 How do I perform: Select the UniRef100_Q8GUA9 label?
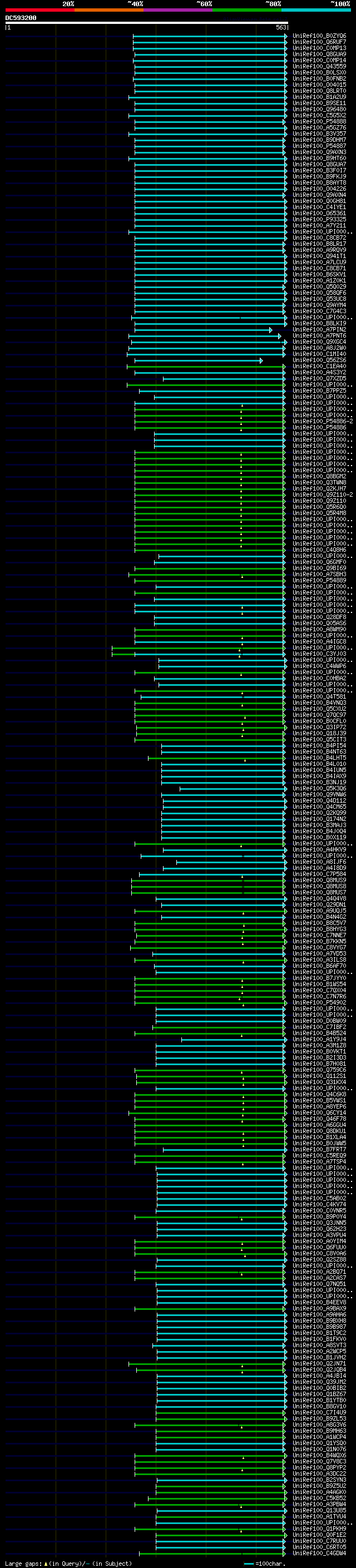(x=319, y=54)
